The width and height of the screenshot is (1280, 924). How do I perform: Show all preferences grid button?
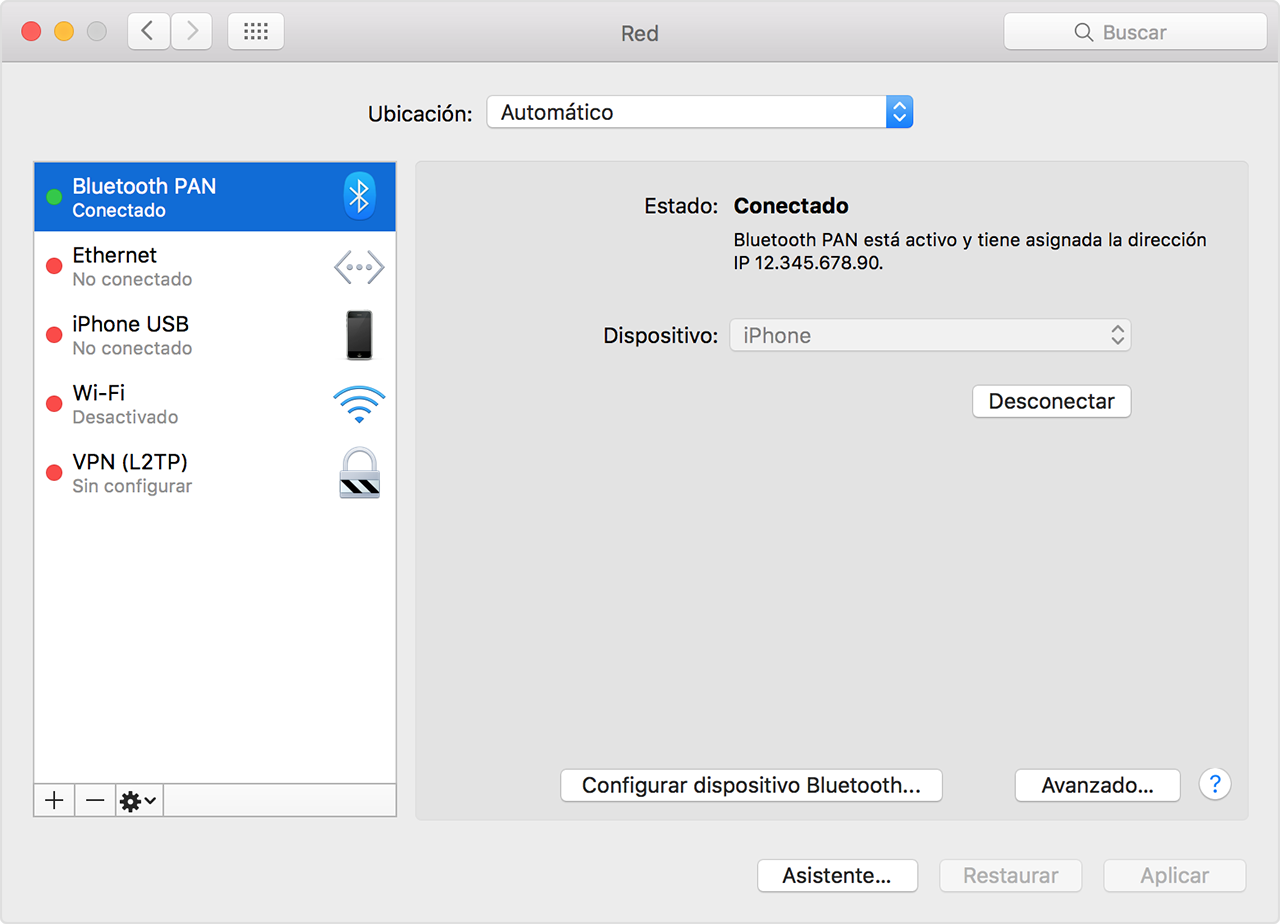click(x=256, y=32)
